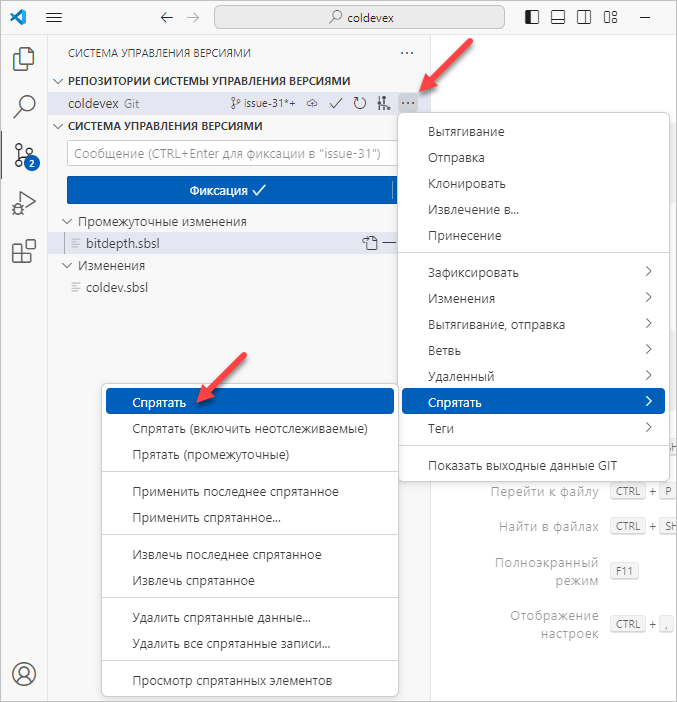Click the commit message input field
Image resolution: width=677 pixels, height=702 pixels.
(230, 154)
